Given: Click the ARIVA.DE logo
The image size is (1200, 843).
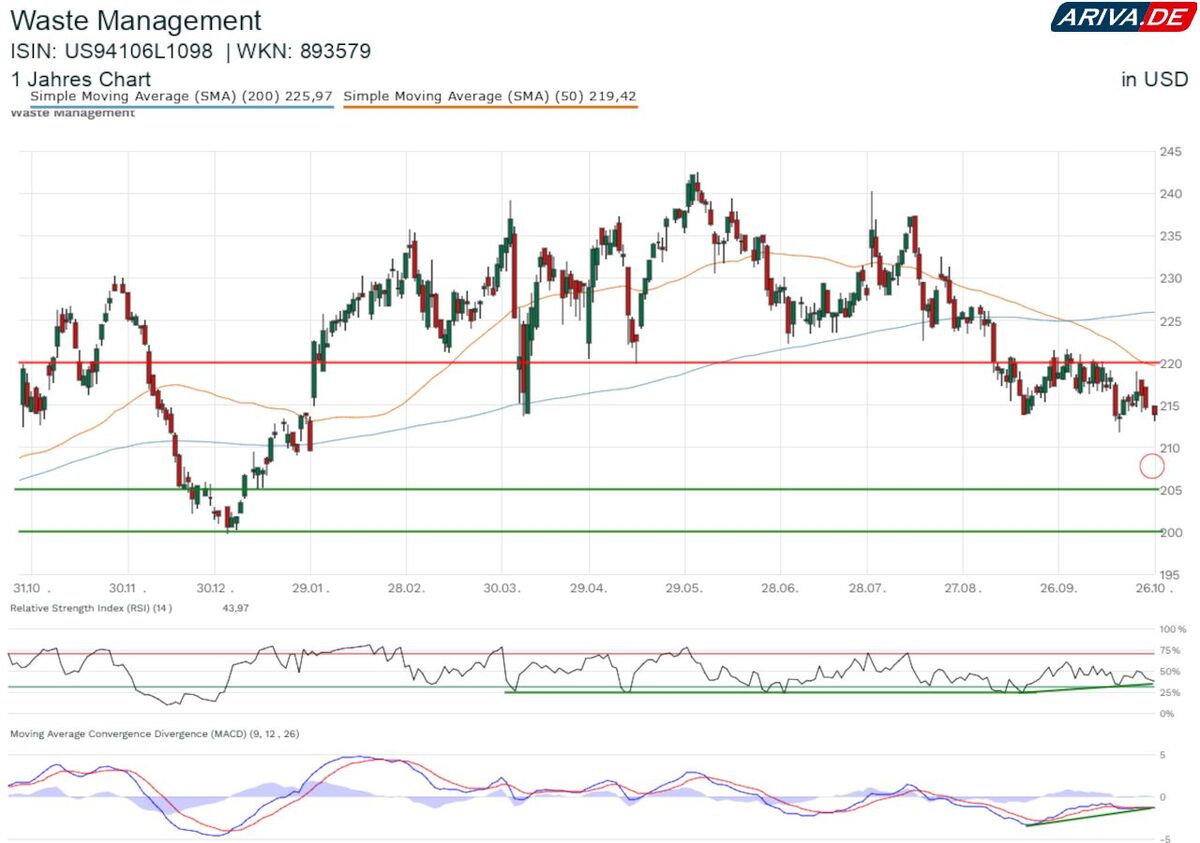Looking at the screenshot, I should click(x=1123, y=18).
